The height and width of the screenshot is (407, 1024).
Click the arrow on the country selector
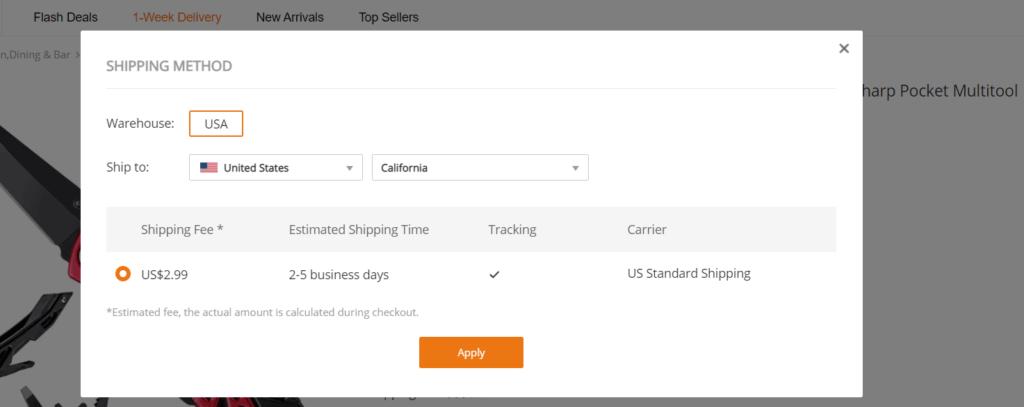(349, 168)
